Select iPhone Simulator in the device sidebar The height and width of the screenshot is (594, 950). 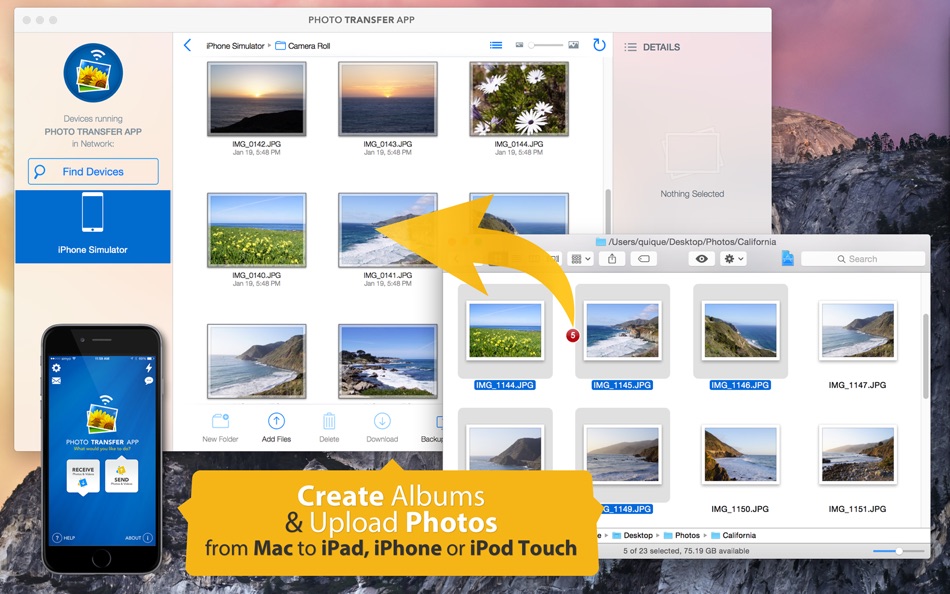pyautogui.click(x=93, y=228)
